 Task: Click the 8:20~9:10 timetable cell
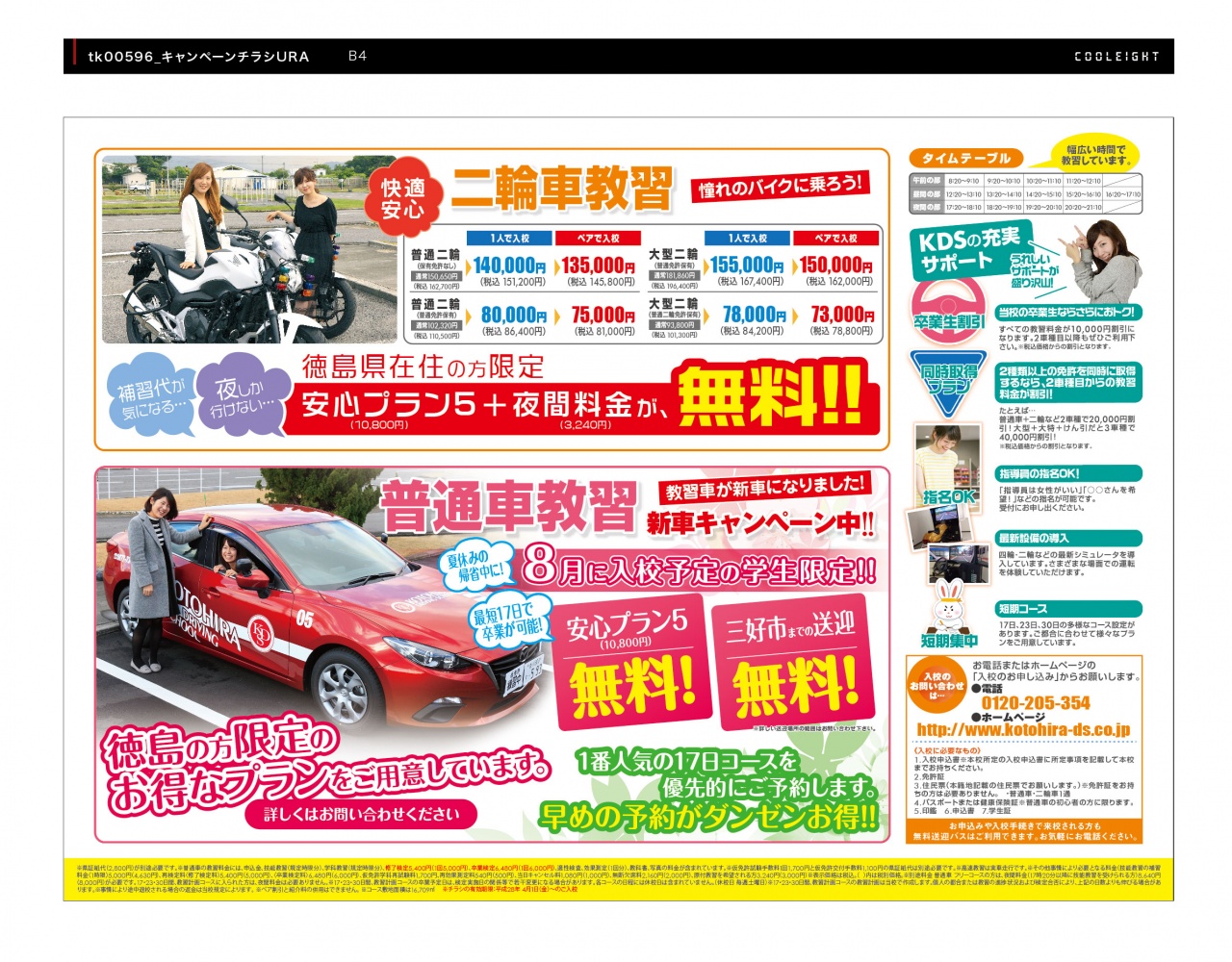963,181
